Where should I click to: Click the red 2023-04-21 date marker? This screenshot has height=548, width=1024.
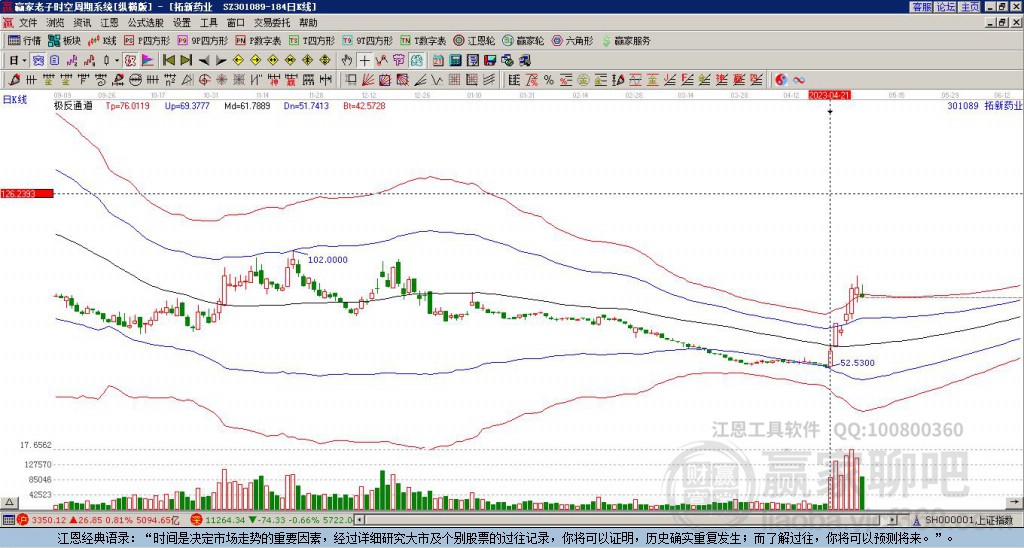pos(829,95)
